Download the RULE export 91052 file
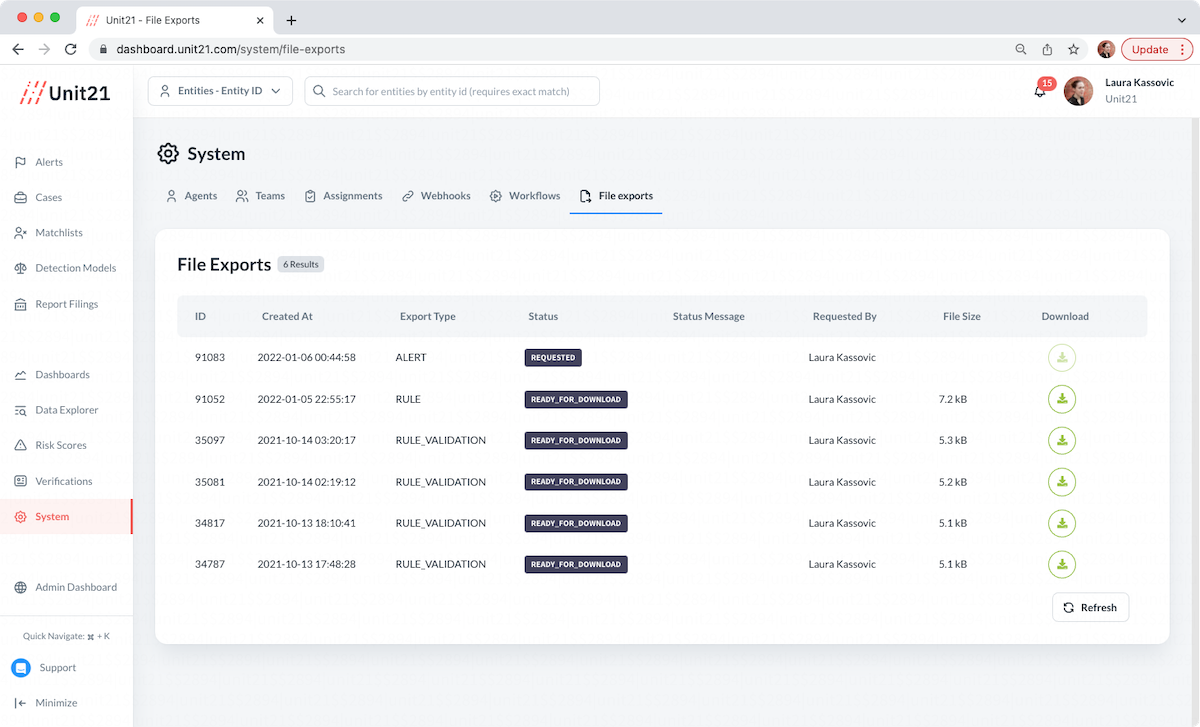This screenshot has width=1200, height=727. (x=1061, y=399)
